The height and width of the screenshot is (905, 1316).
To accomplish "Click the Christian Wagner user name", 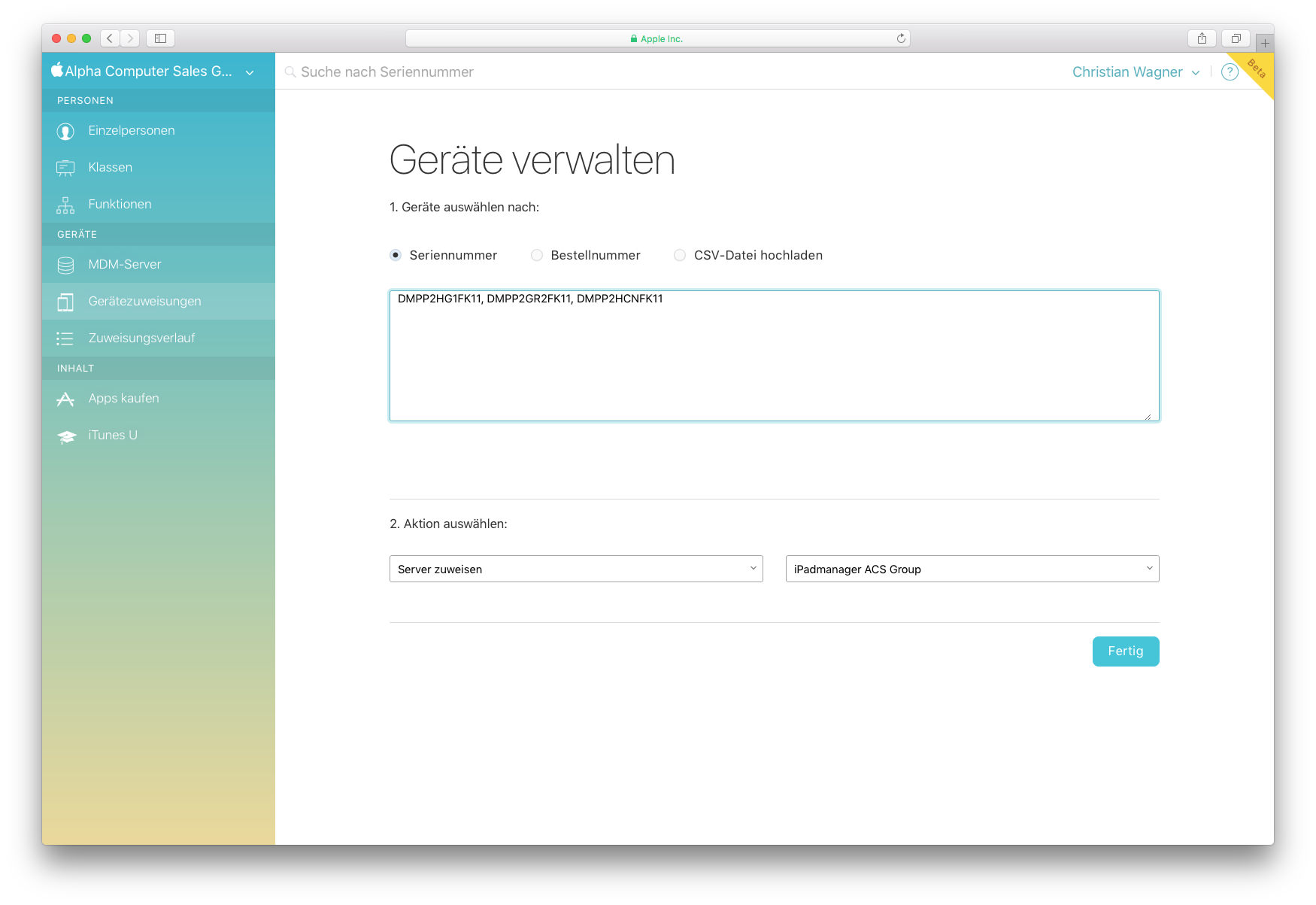I will (x=1127, y=72).
